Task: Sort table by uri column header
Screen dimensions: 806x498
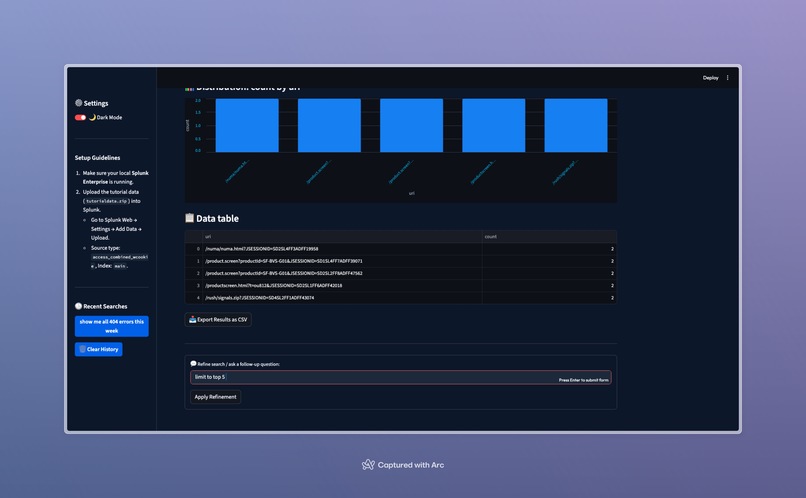Action: pos(342,236)
